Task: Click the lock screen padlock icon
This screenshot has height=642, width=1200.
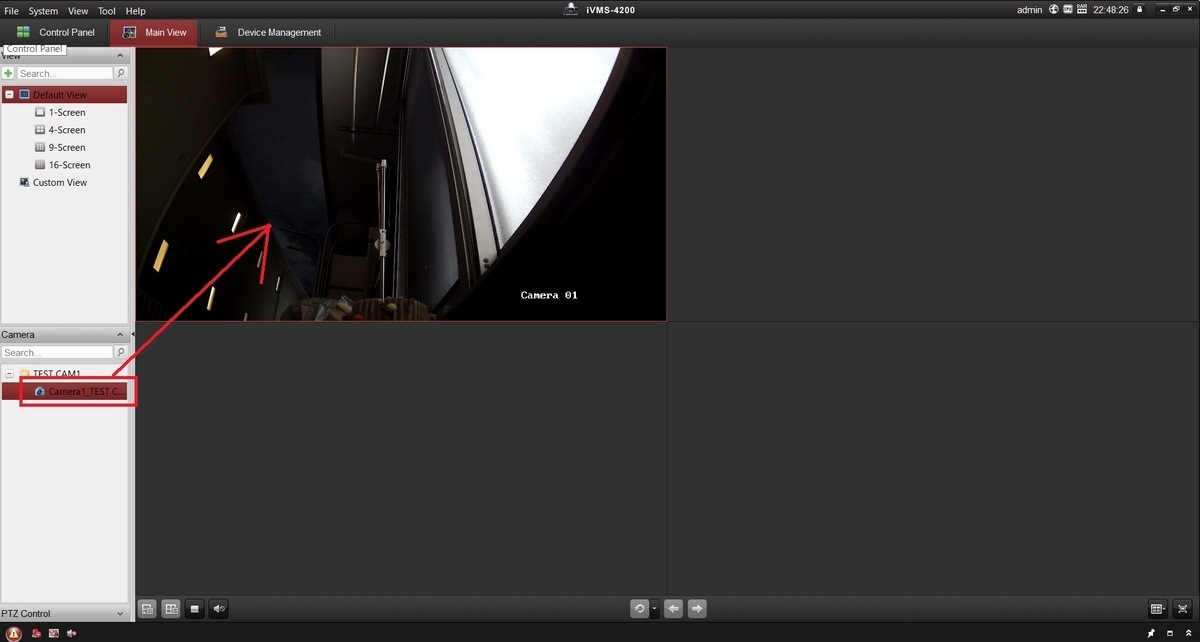Action: (1139, 10)
